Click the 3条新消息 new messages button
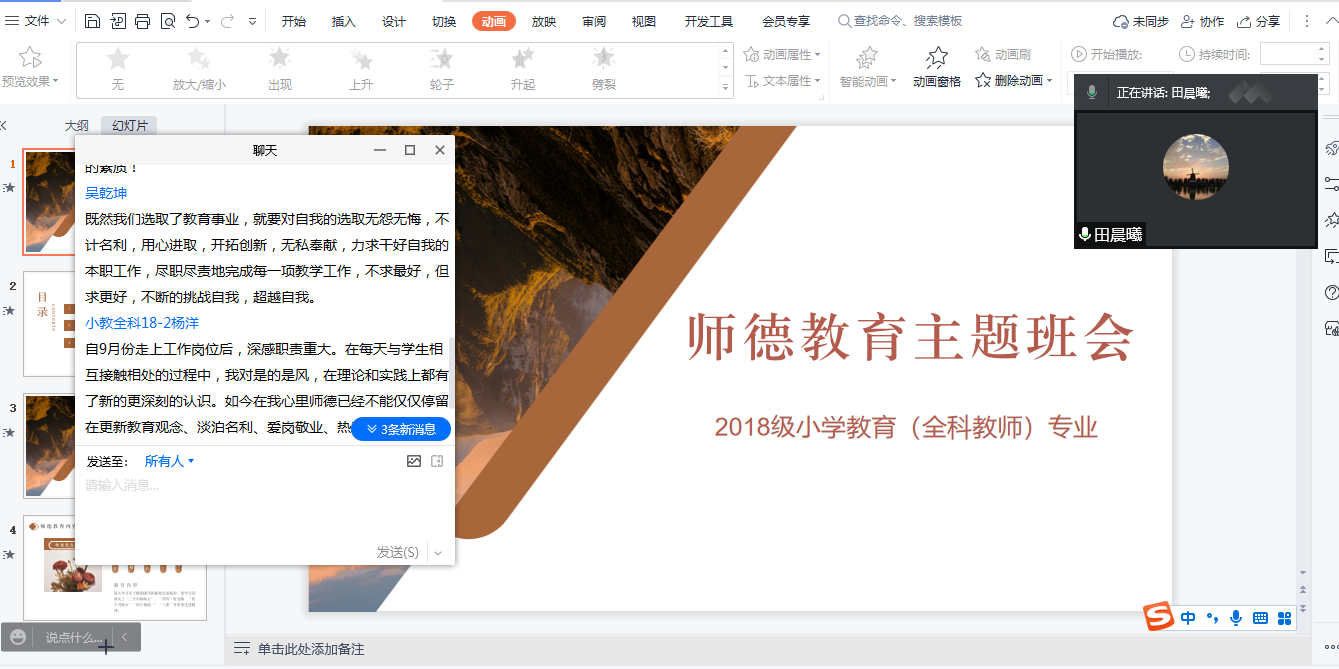This screenshot has height=669, width=1339. click(401, 429)
